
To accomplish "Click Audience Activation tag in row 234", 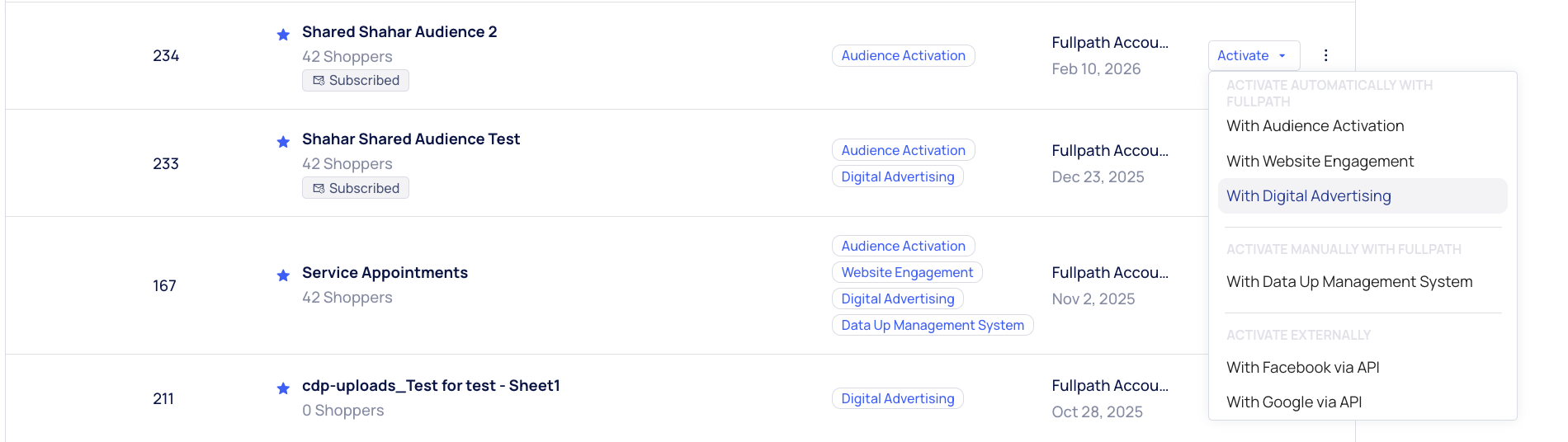I will 903,55.
